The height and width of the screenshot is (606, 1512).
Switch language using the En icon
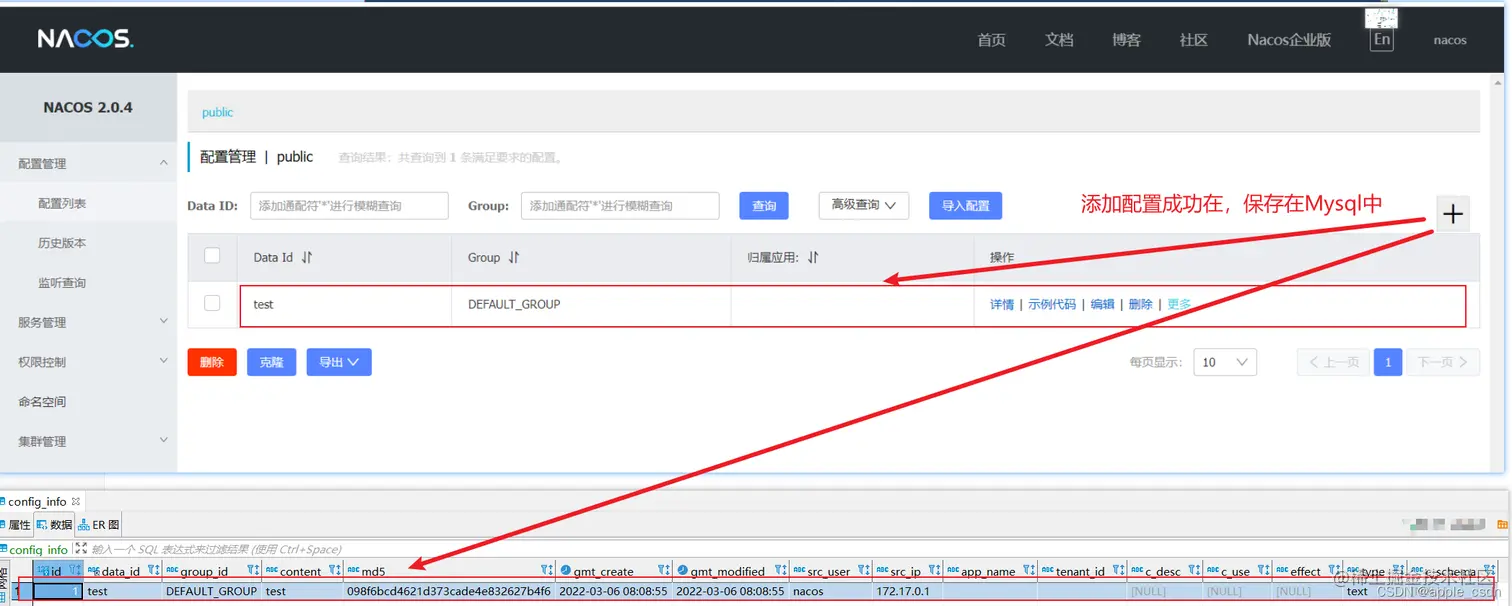tap(1380, 39)
